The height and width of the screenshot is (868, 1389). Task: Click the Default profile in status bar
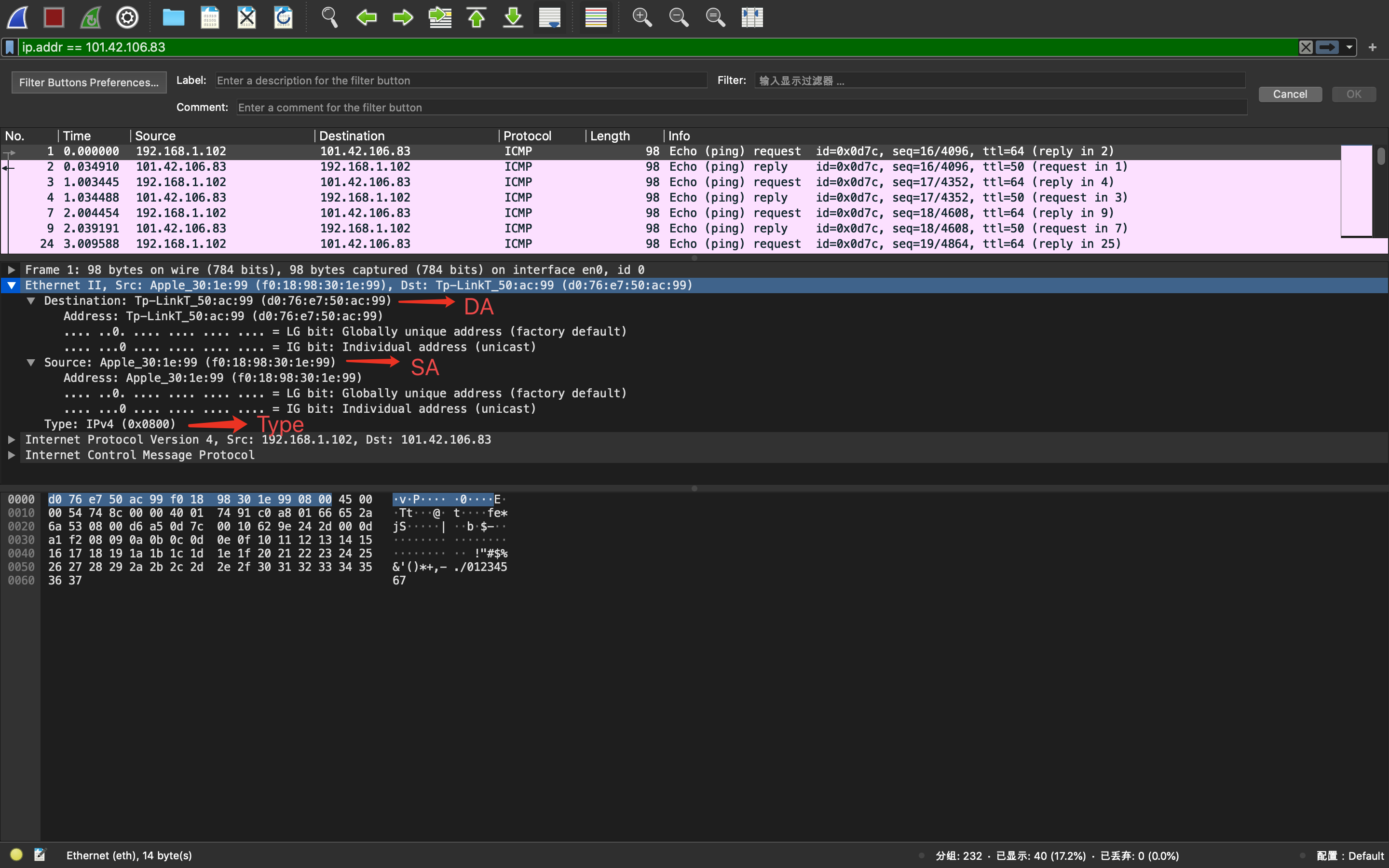coord(1350,856)
